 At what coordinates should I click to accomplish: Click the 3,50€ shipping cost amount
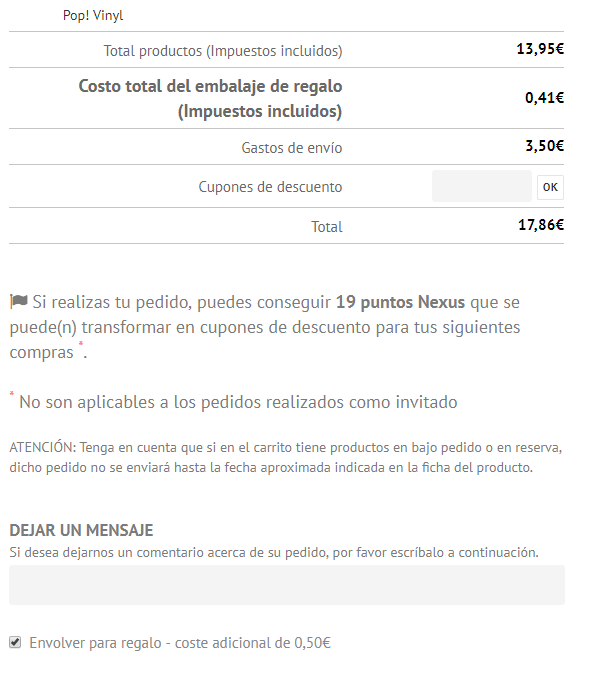[544, 146]
